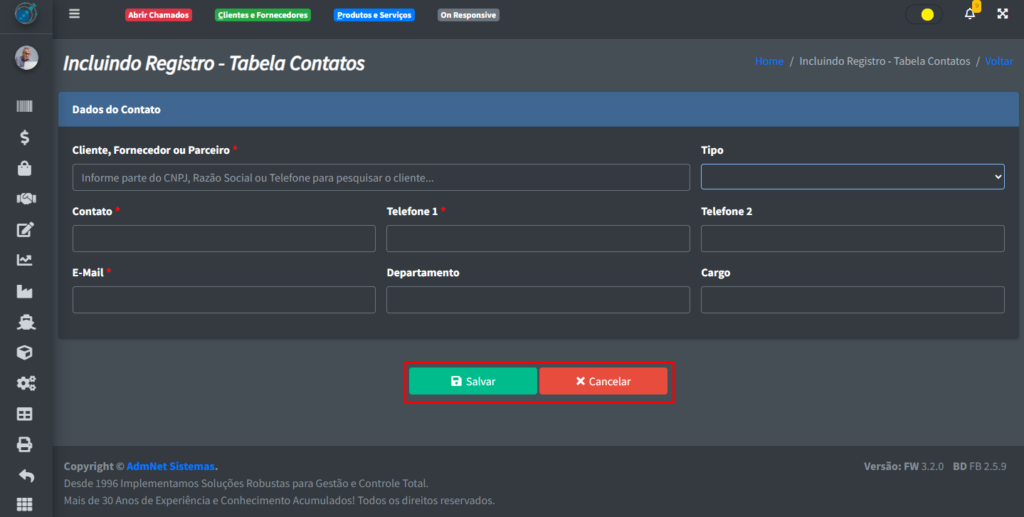This screenshot has height=517, width=1024.
Task: Toggle the dark/light theme switch
Action: pos(923,15)
